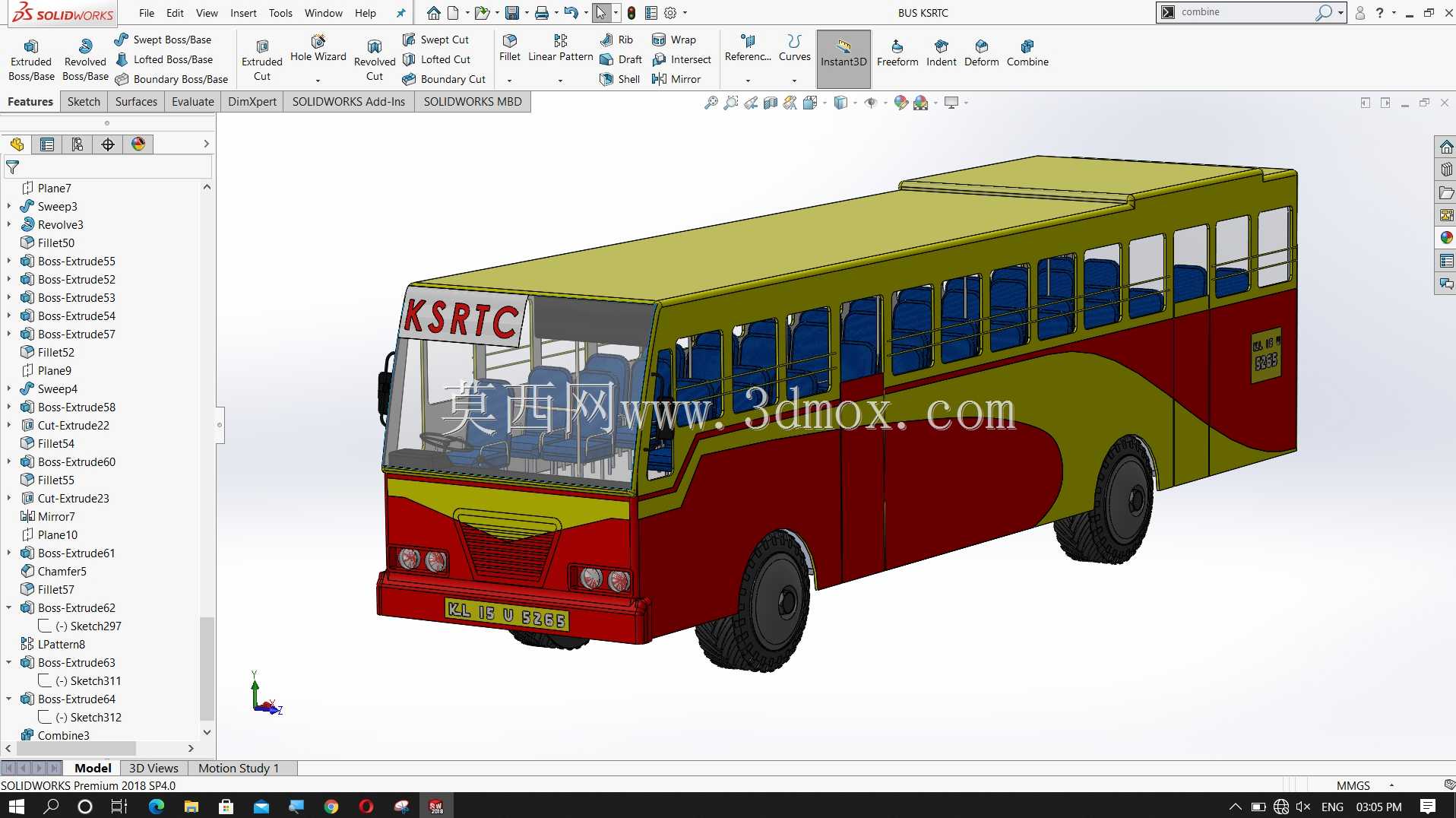The image size is (1456, 818).
Task: Expand the Sweep3 feature
Action: tap(8, 206)
